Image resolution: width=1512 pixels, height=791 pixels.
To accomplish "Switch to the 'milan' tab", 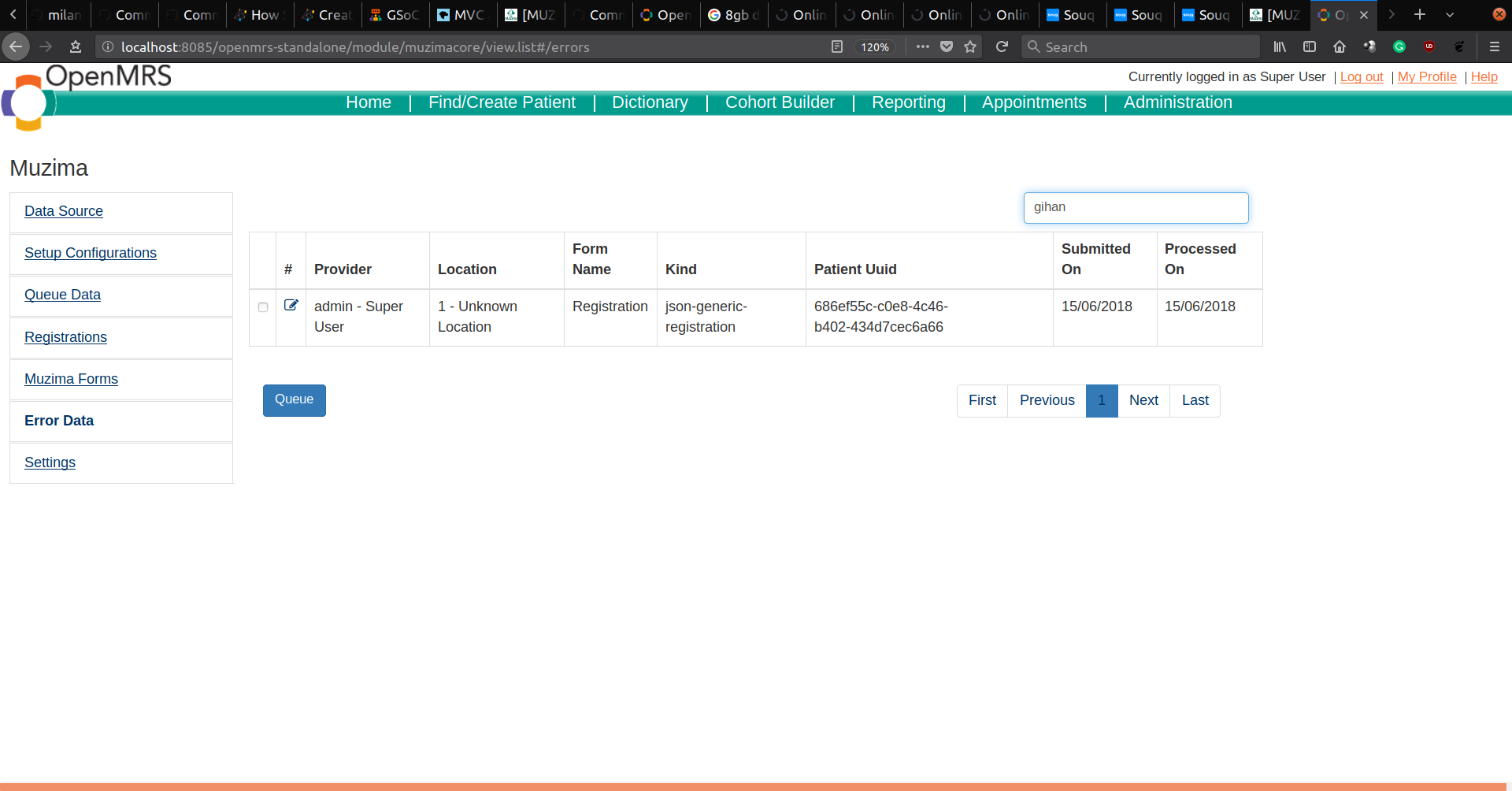I will click(x=59, y=14).
